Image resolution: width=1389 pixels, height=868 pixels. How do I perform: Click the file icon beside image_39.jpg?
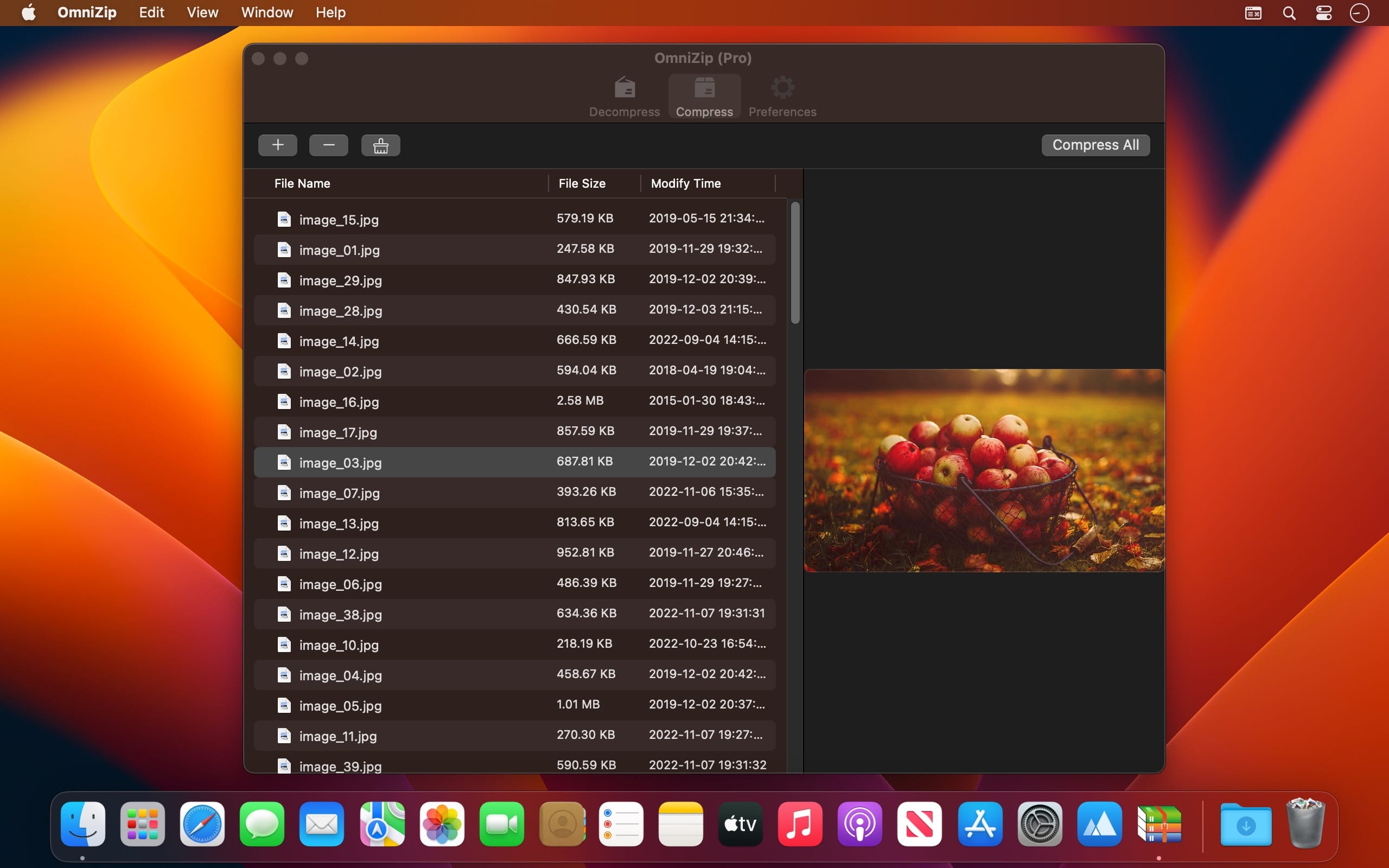click(285, 765)
